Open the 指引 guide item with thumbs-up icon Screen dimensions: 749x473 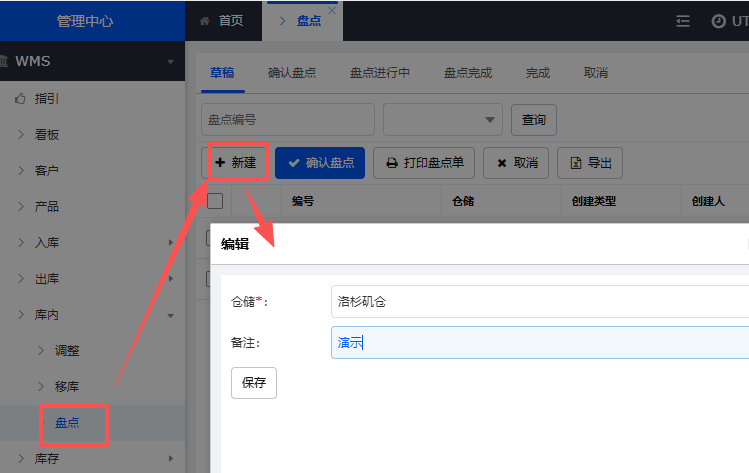(47, 99)
